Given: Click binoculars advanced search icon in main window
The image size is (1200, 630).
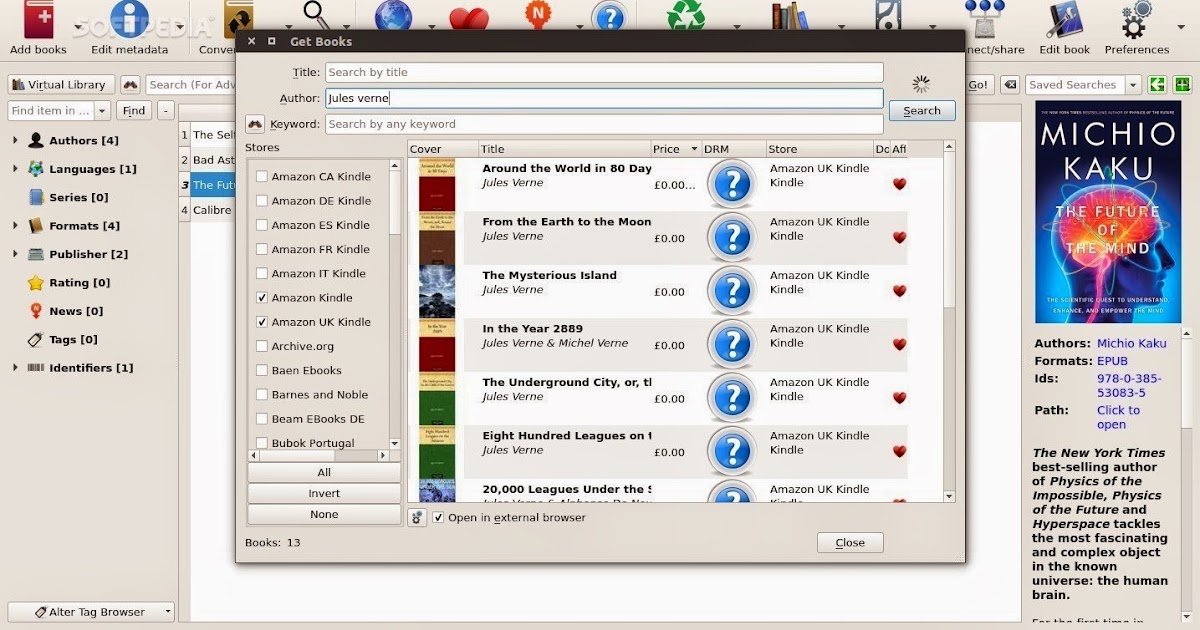Looking at the screenshot, I should tap(130, 85).
